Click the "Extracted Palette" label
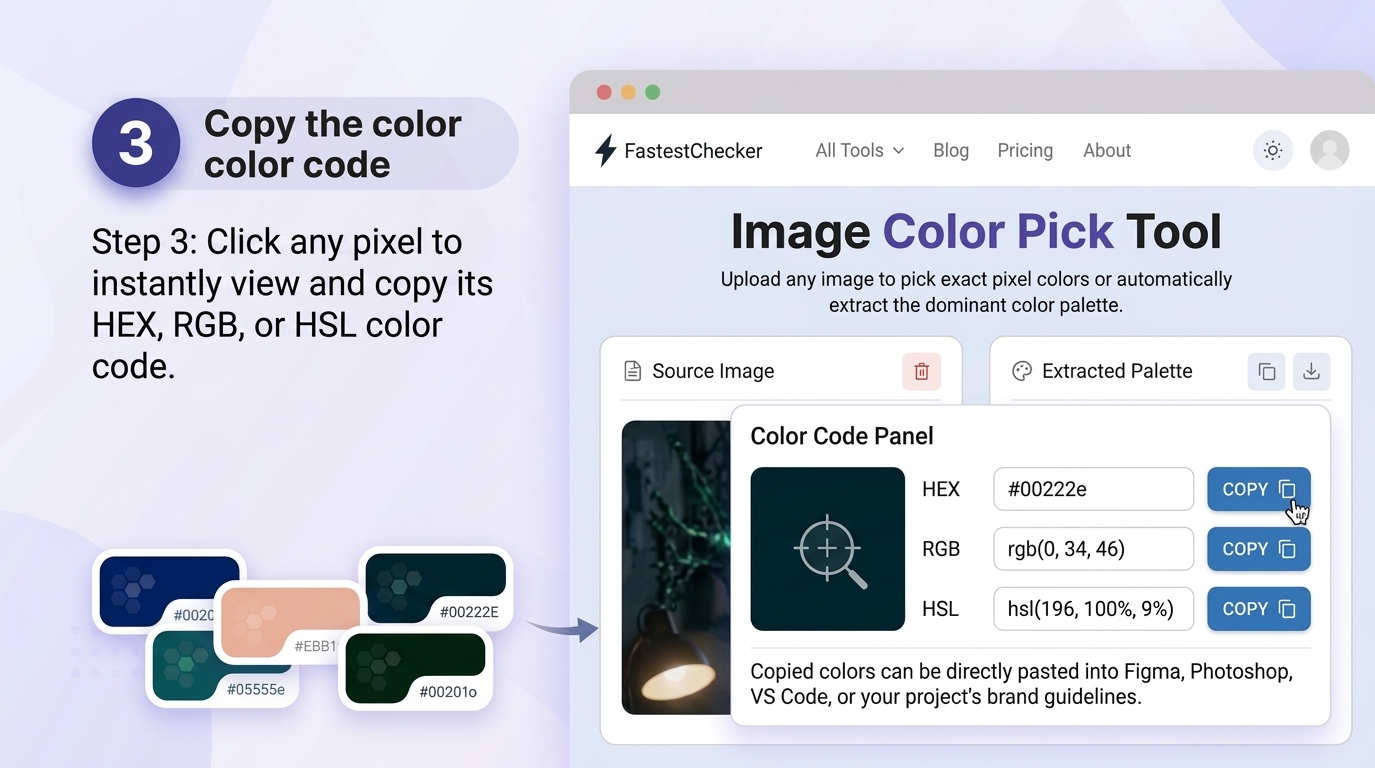The image size is (1375, 768). coord(1117,371)
